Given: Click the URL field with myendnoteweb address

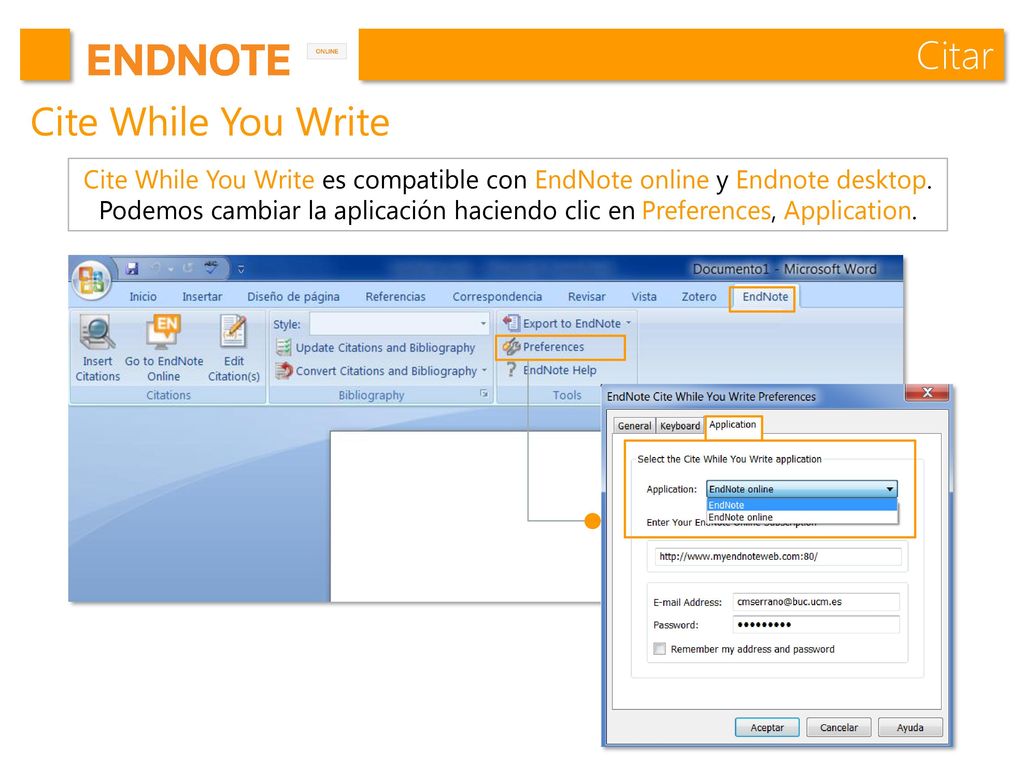Looking at the screenshot, I should pyautogui.click(x=778, y=556).
